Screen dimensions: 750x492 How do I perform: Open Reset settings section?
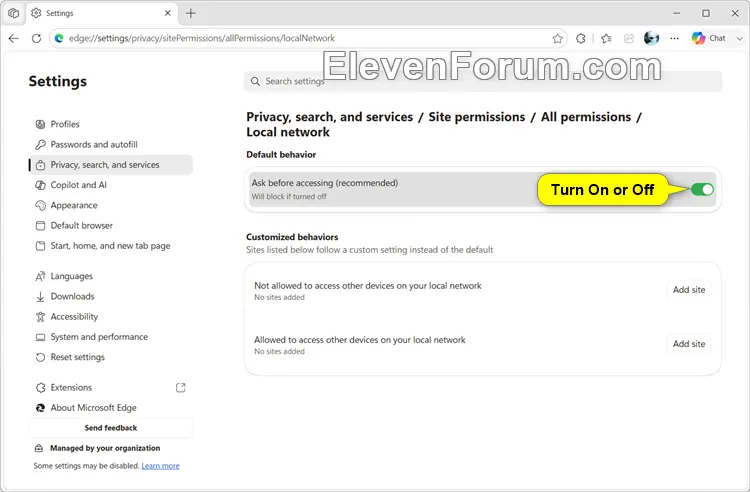[111, 357]
